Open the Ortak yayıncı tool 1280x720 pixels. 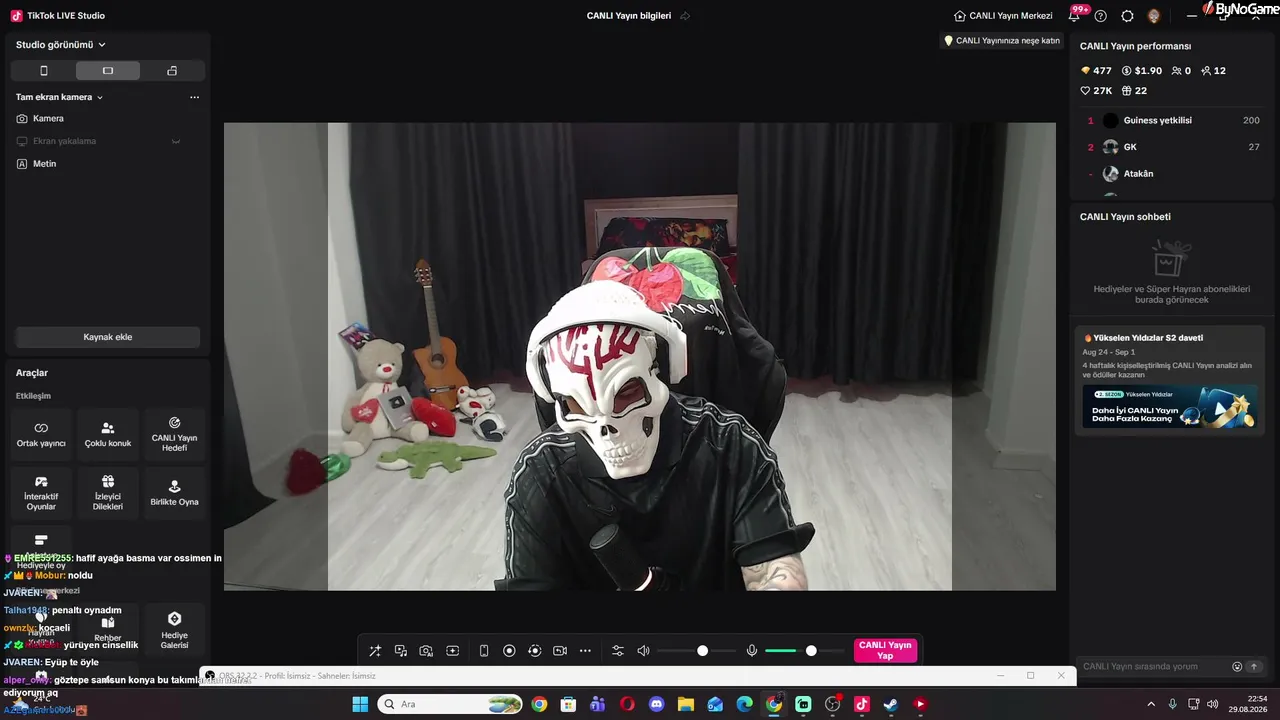41,435
